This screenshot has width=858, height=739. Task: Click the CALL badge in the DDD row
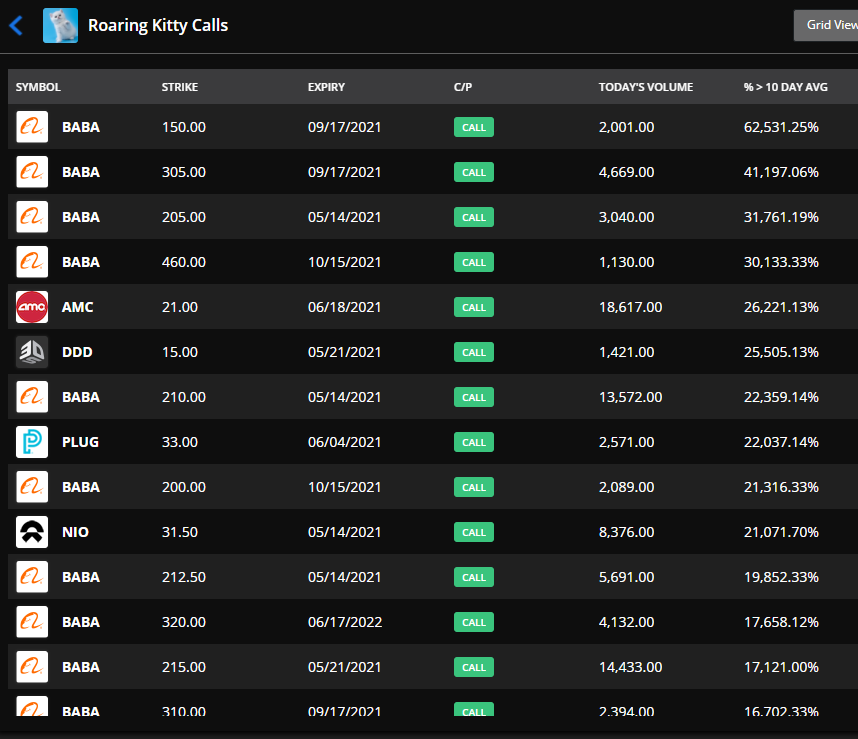[x=474, y=352]
